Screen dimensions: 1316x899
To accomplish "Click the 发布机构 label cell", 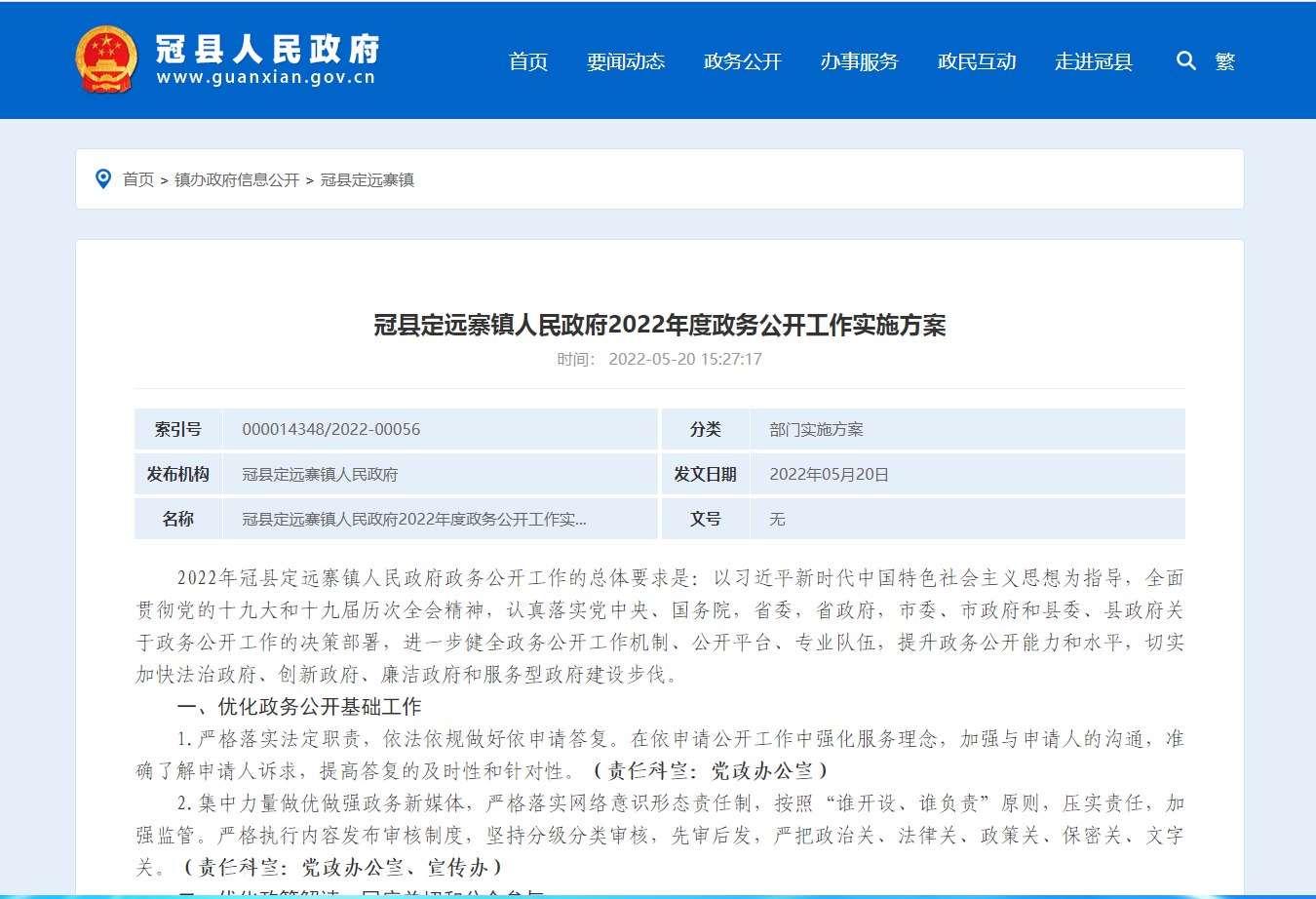I will (x=178, y=474).
